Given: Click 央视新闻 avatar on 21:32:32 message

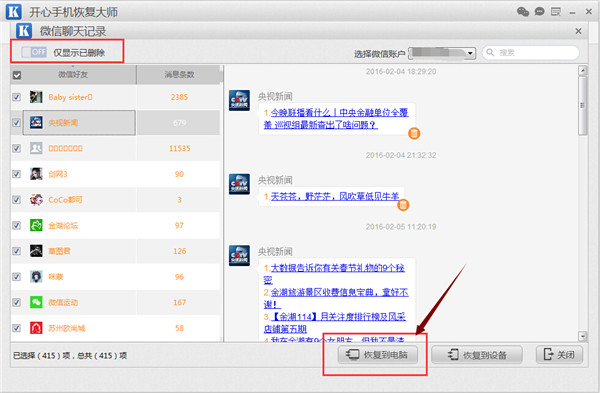Looking at the screenshot, I should [x=239, y=184].
